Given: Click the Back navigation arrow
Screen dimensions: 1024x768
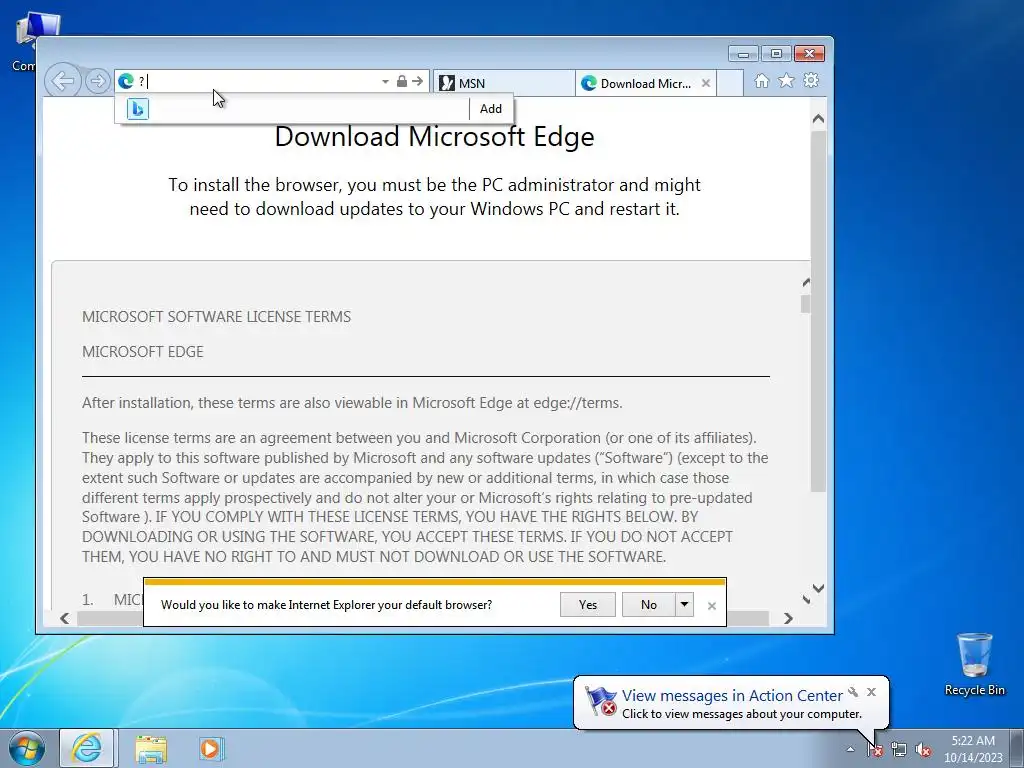Looking at the screenshot, I should pos(63,82).
